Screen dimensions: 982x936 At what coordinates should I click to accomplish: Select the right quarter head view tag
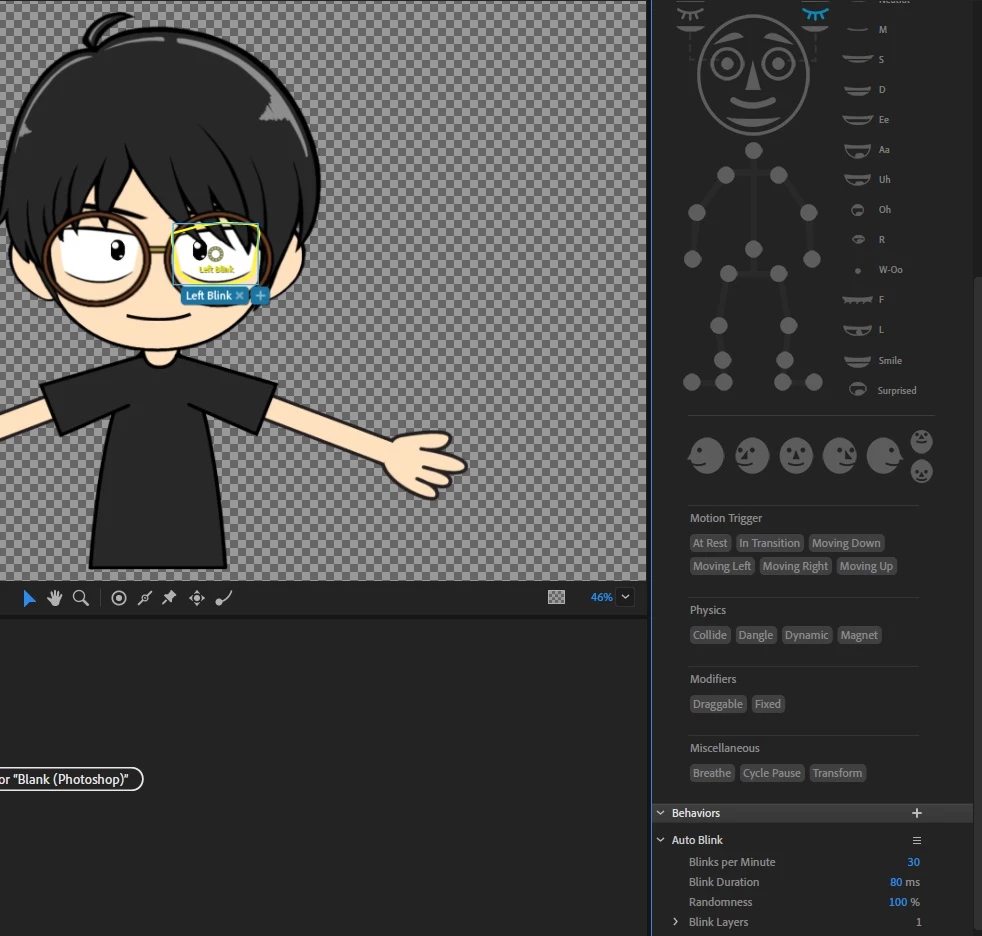pos(839,455)
